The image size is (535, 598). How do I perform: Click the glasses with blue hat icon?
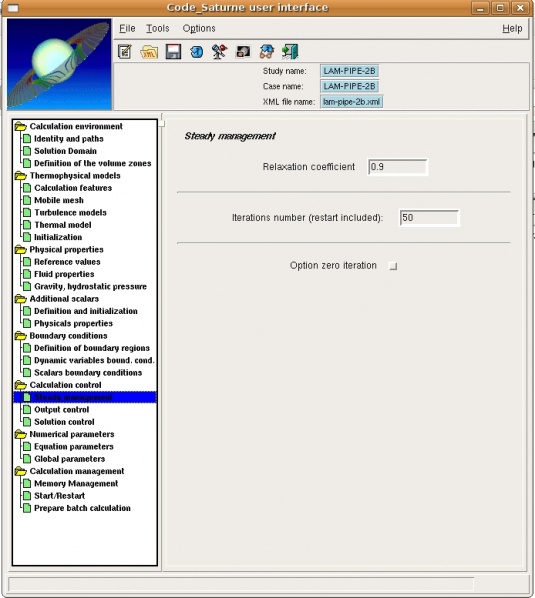click(267, 51)
